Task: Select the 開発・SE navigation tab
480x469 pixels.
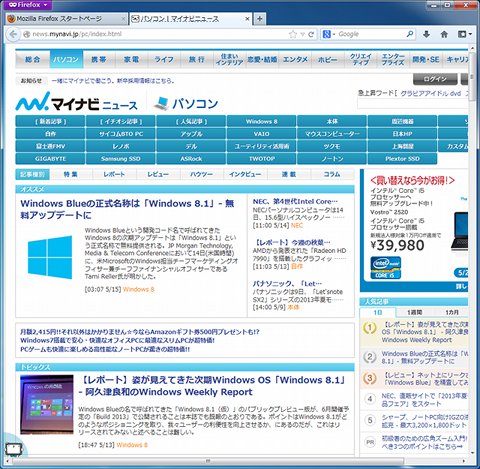Action: [x=426, y=59]
